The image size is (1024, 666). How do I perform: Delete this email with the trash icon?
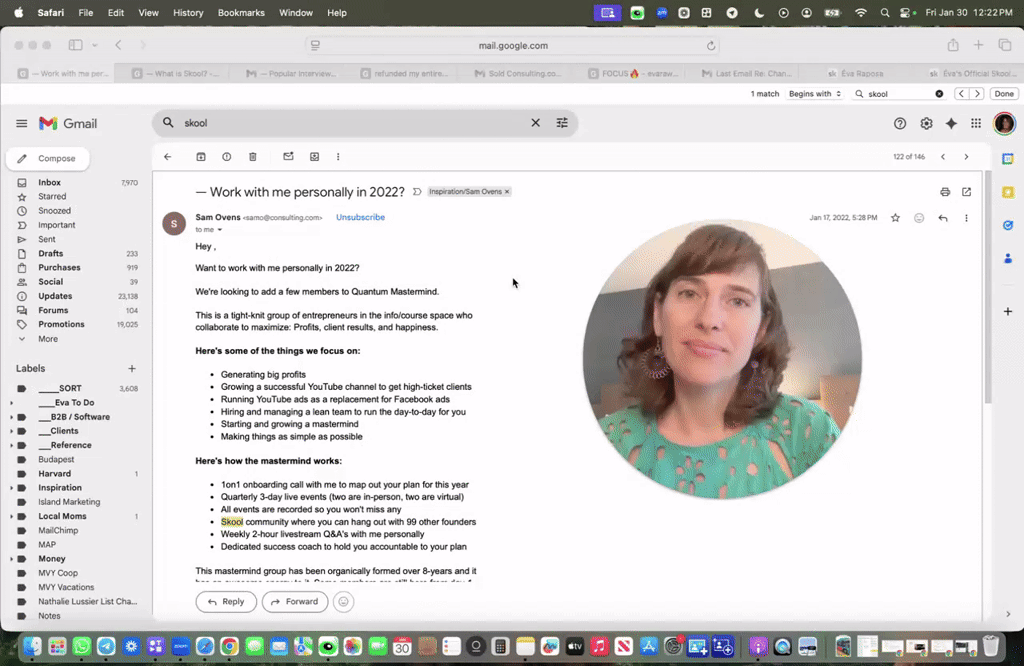[x=253, y=157]
